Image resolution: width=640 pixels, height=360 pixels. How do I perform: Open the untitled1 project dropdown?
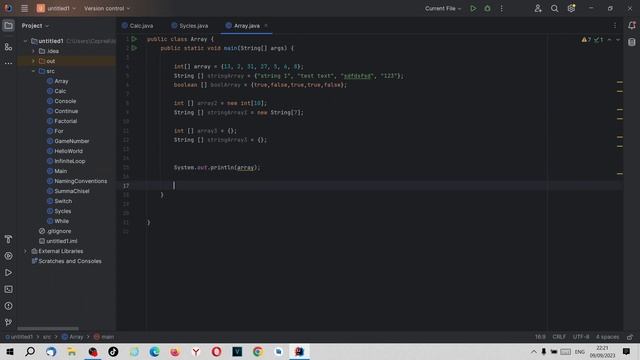[56, 8]
